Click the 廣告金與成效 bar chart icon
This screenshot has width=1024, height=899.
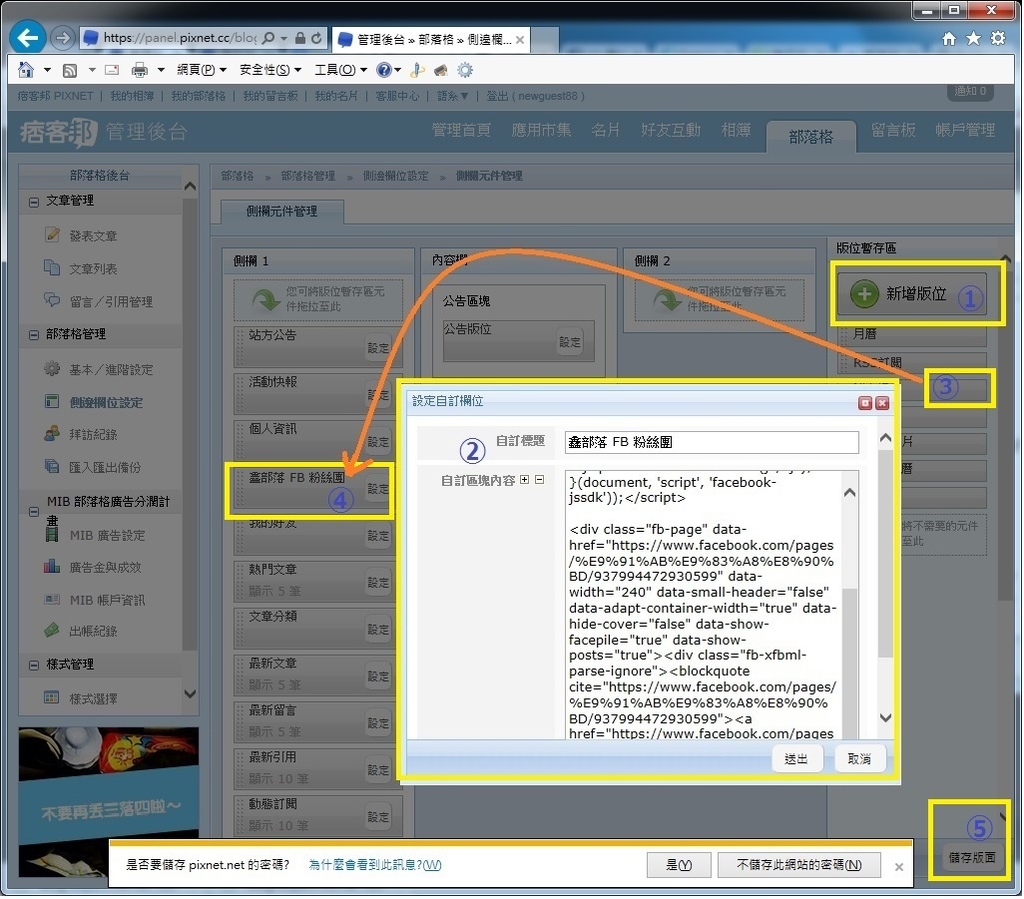tap(52, 566)
